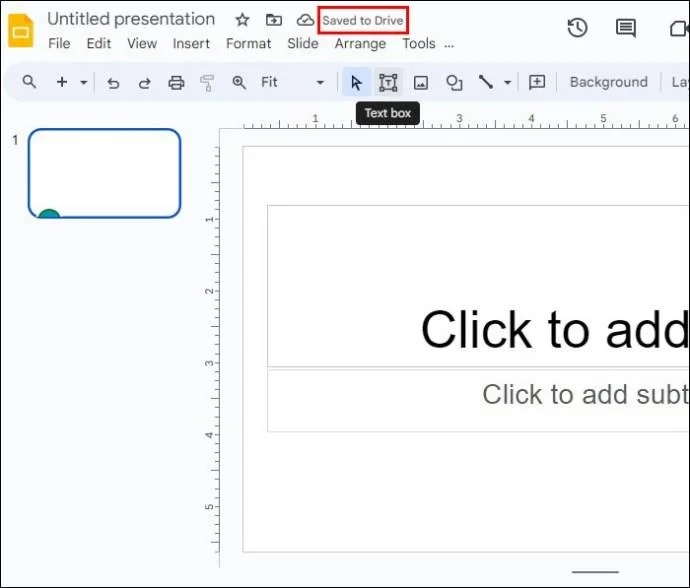Screen dimensions: 690x588
Task: Select the Text box tool
Action: pyautogui.click(x=388, y=82)
